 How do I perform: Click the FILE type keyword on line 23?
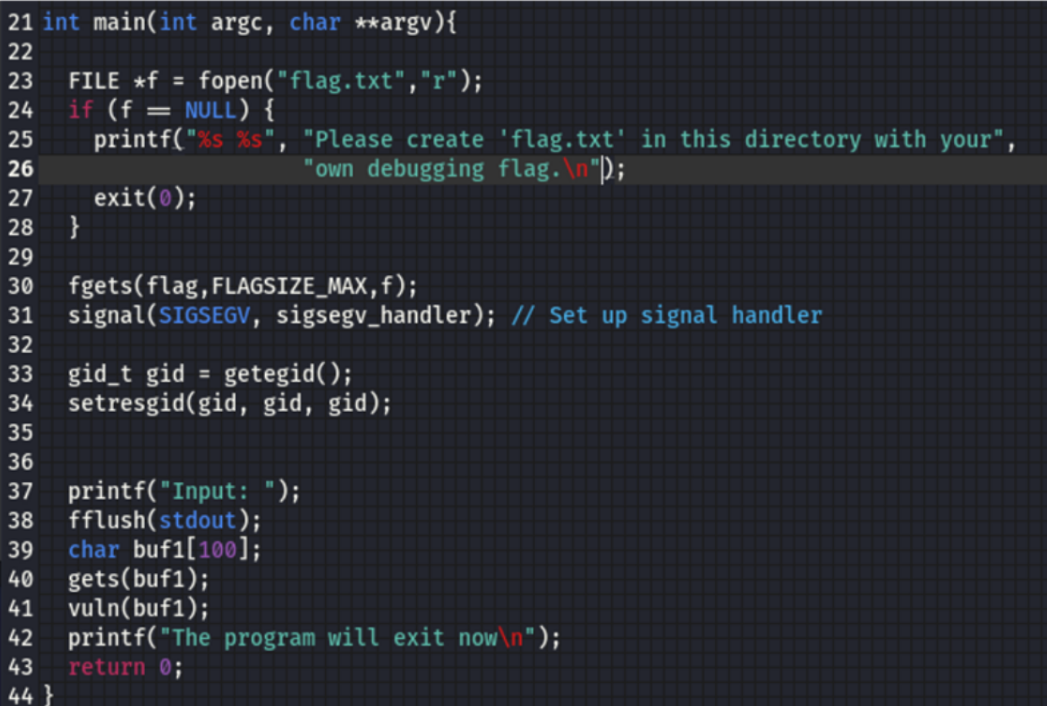point(94,81)
